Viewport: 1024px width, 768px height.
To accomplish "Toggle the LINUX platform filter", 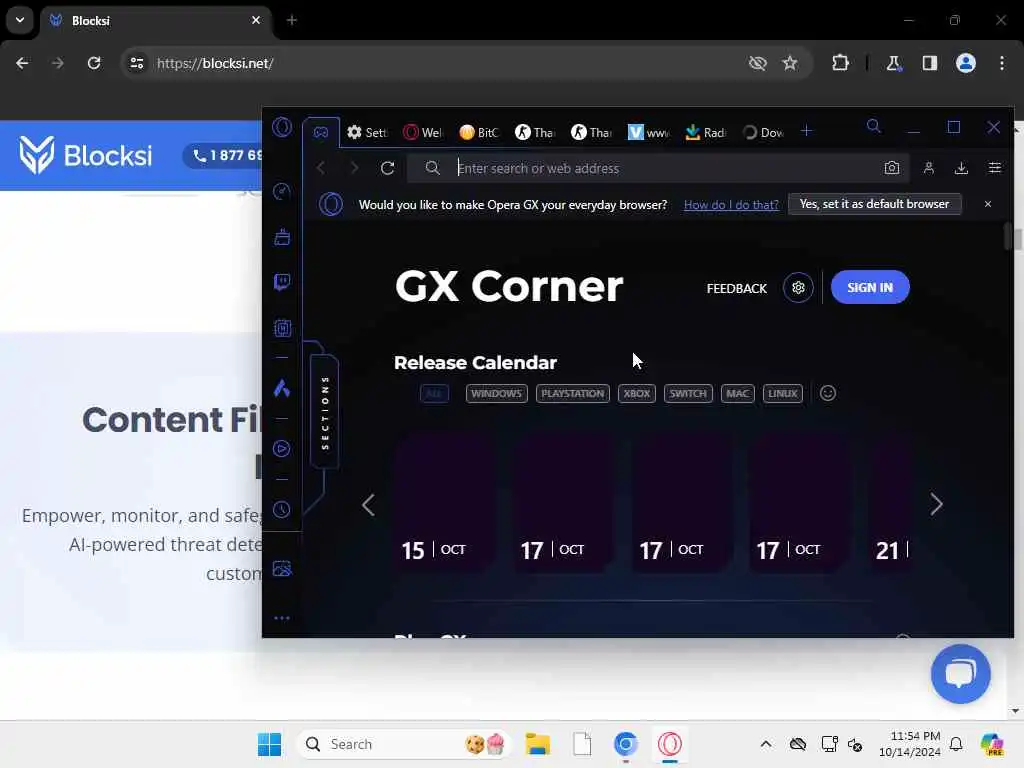I will click(x=782, y=393).
